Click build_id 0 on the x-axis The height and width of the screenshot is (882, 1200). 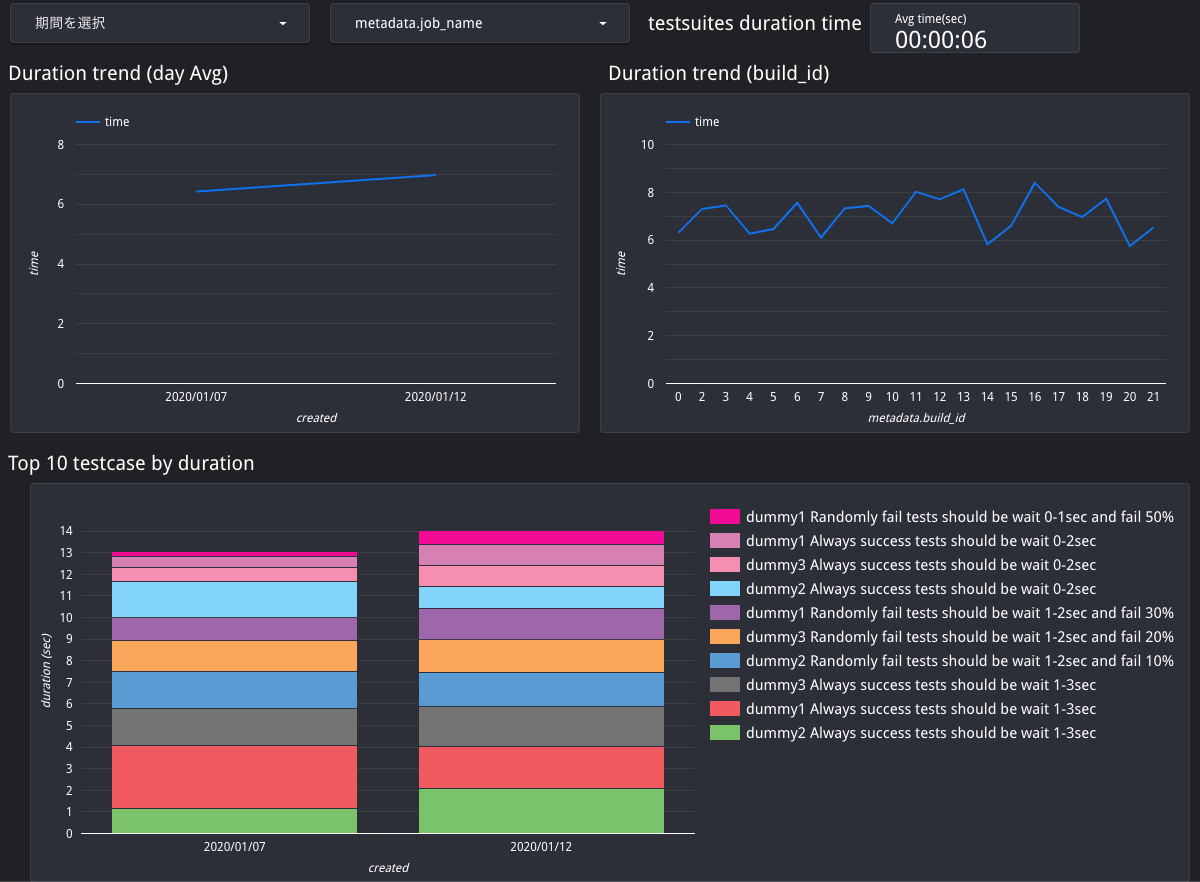pyautogui.click(x=678, y=397)
